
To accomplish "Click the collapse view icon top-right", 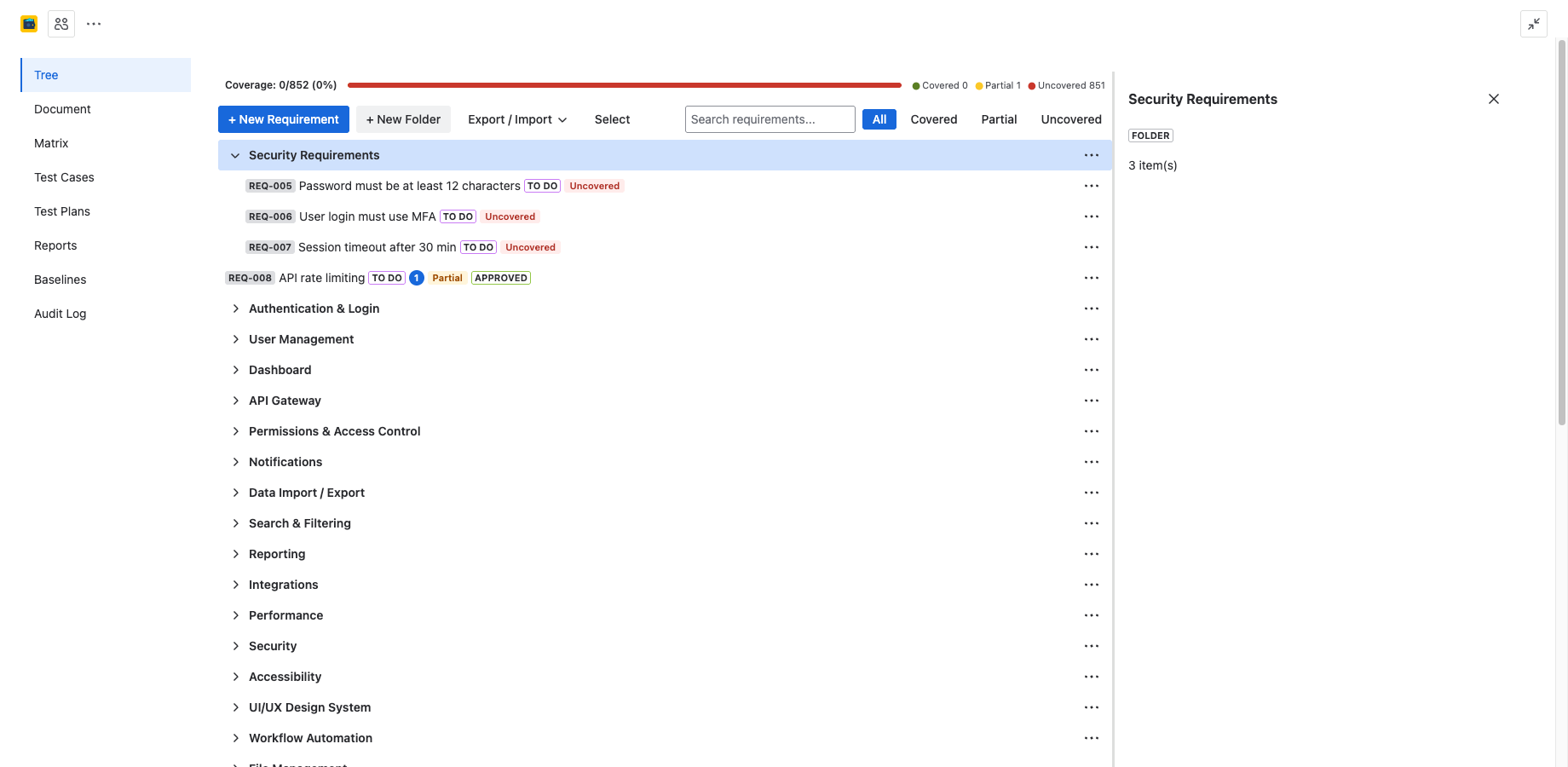I will click(x=1533, y=24).
